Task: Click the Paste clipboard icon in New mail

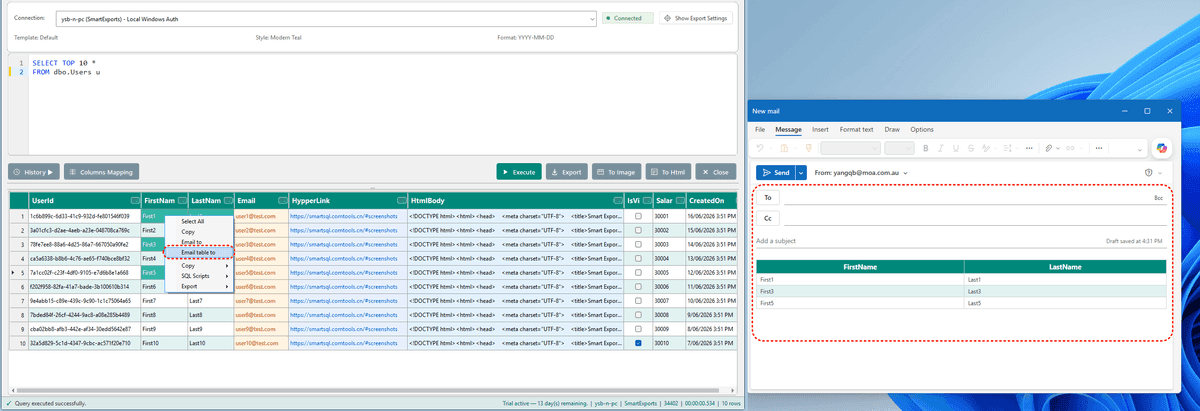Action: [x=784, y=148]
